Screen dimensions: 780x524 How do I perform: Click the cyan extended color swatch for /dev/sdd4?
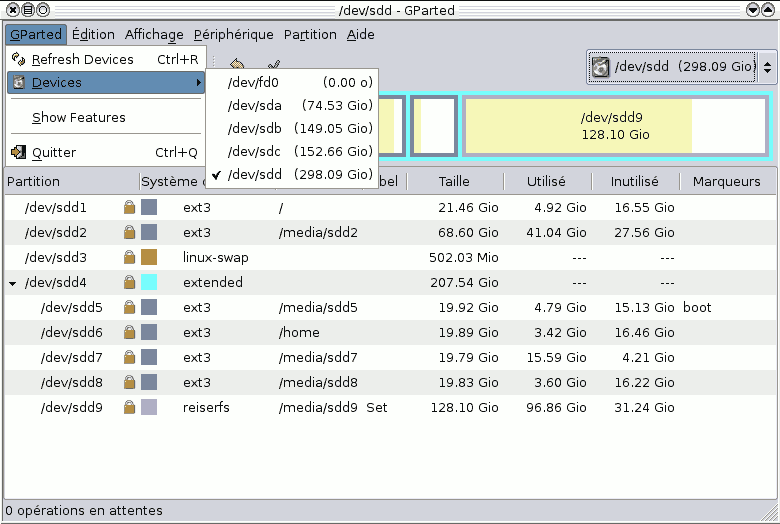point(149,283)
